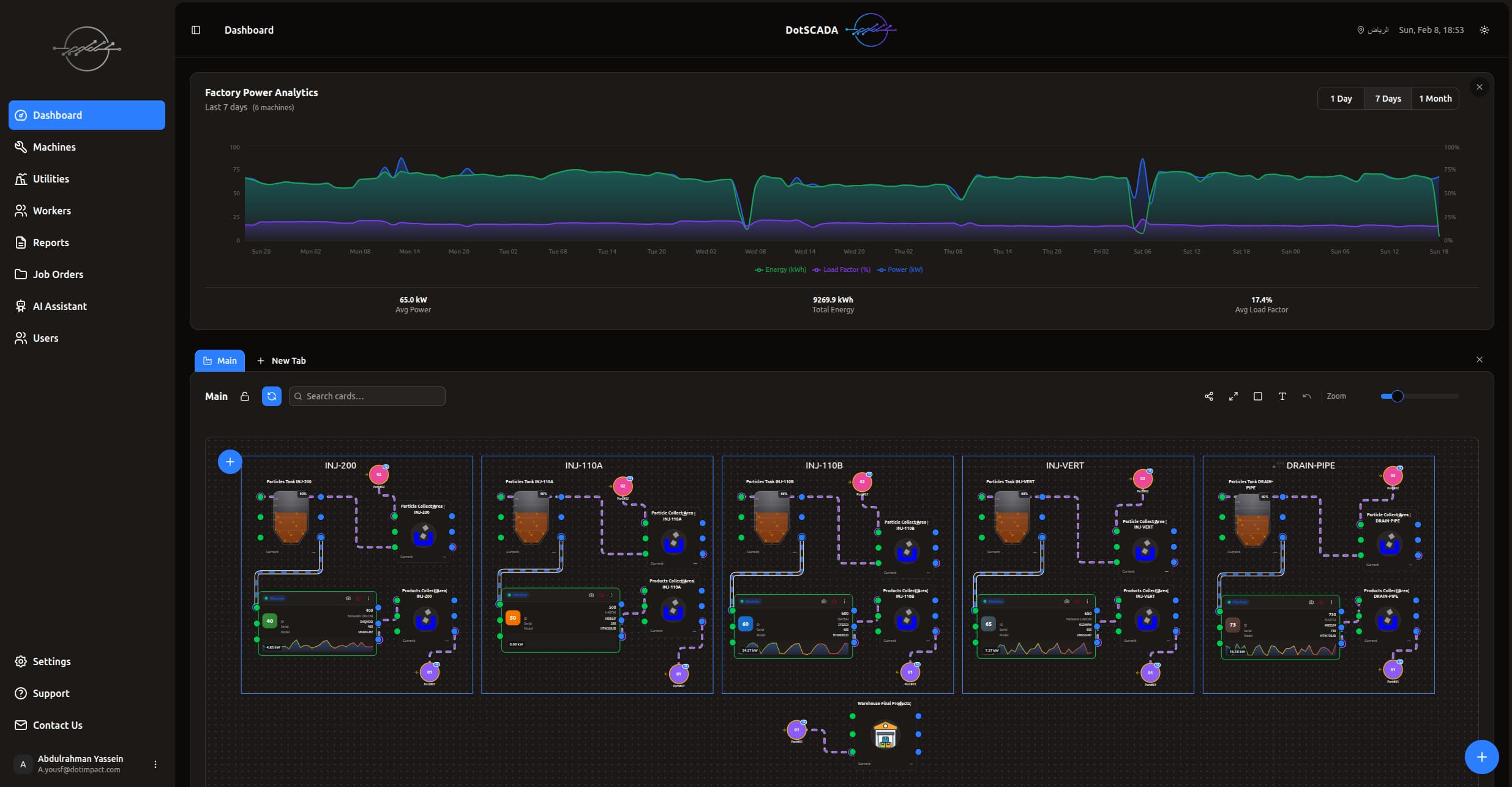This screenshot has height=787, width=1512.
Task: Click the Search cards input field
Action: pyautogui.click(x=367, y=396)
